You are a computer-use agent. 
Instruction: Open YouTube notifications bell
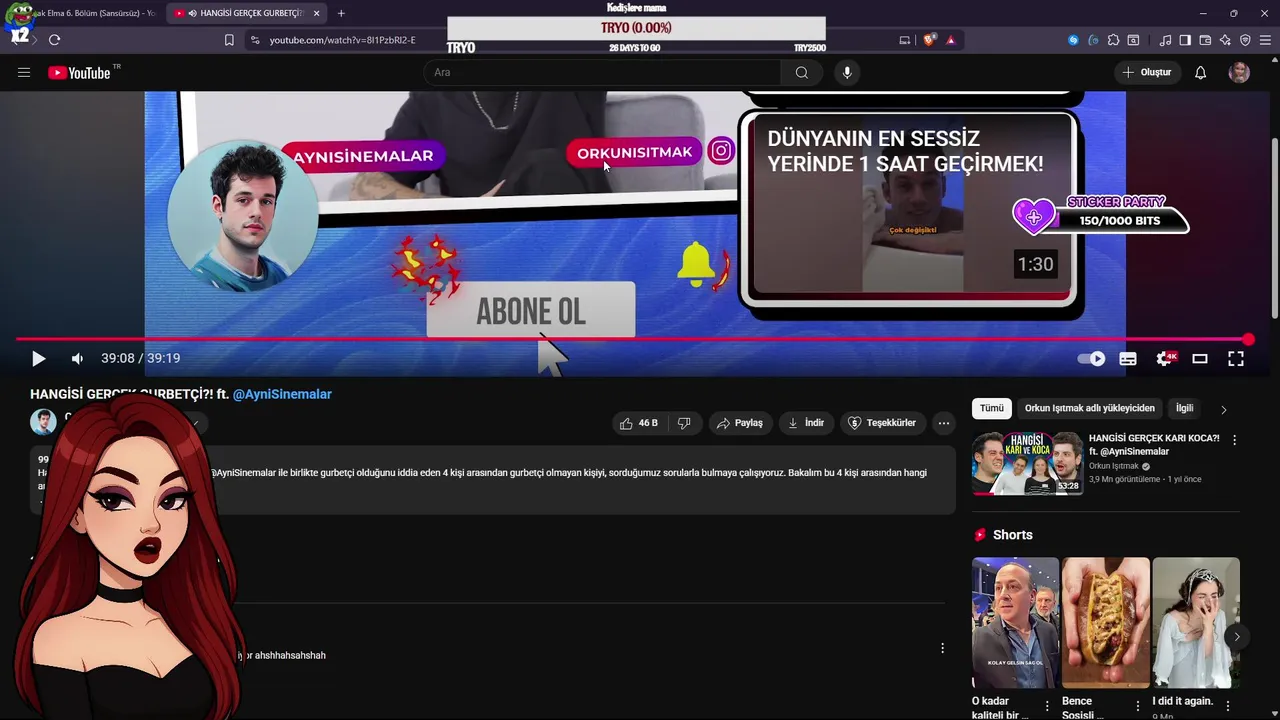(x=1201, y=72)
